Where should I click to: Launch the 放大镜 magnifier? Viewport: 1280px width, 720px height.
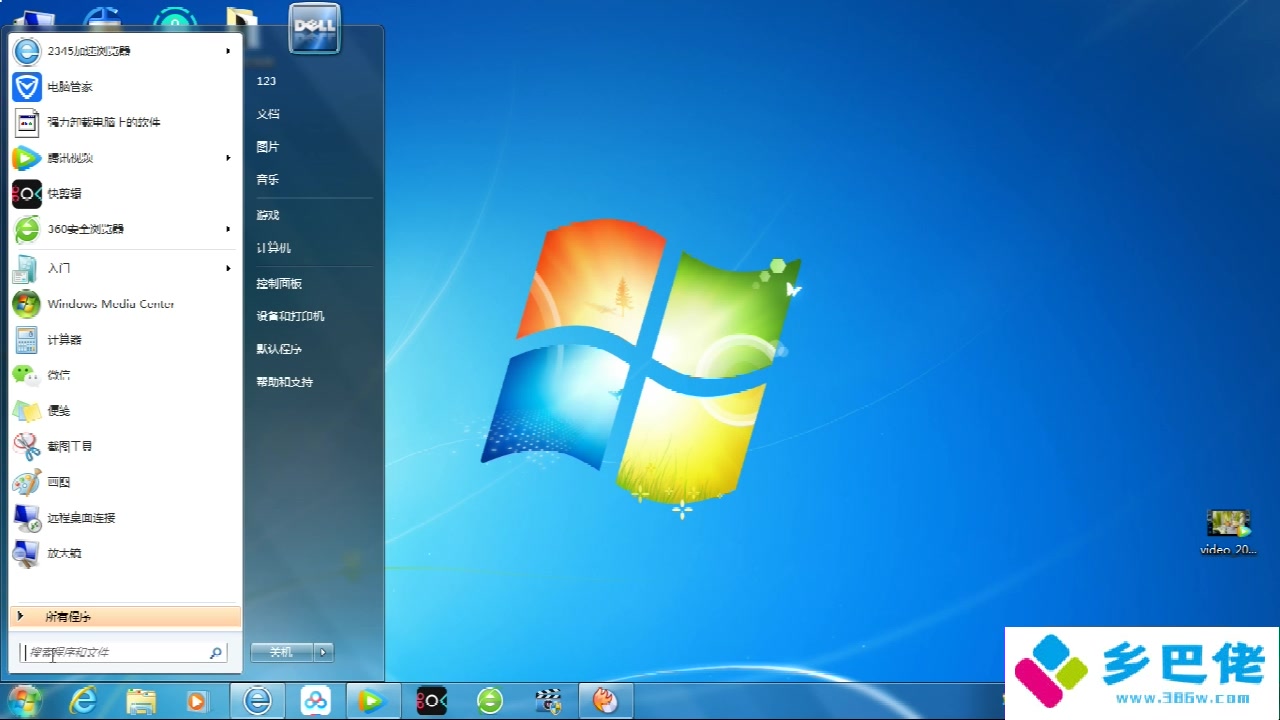click(125, 553)
